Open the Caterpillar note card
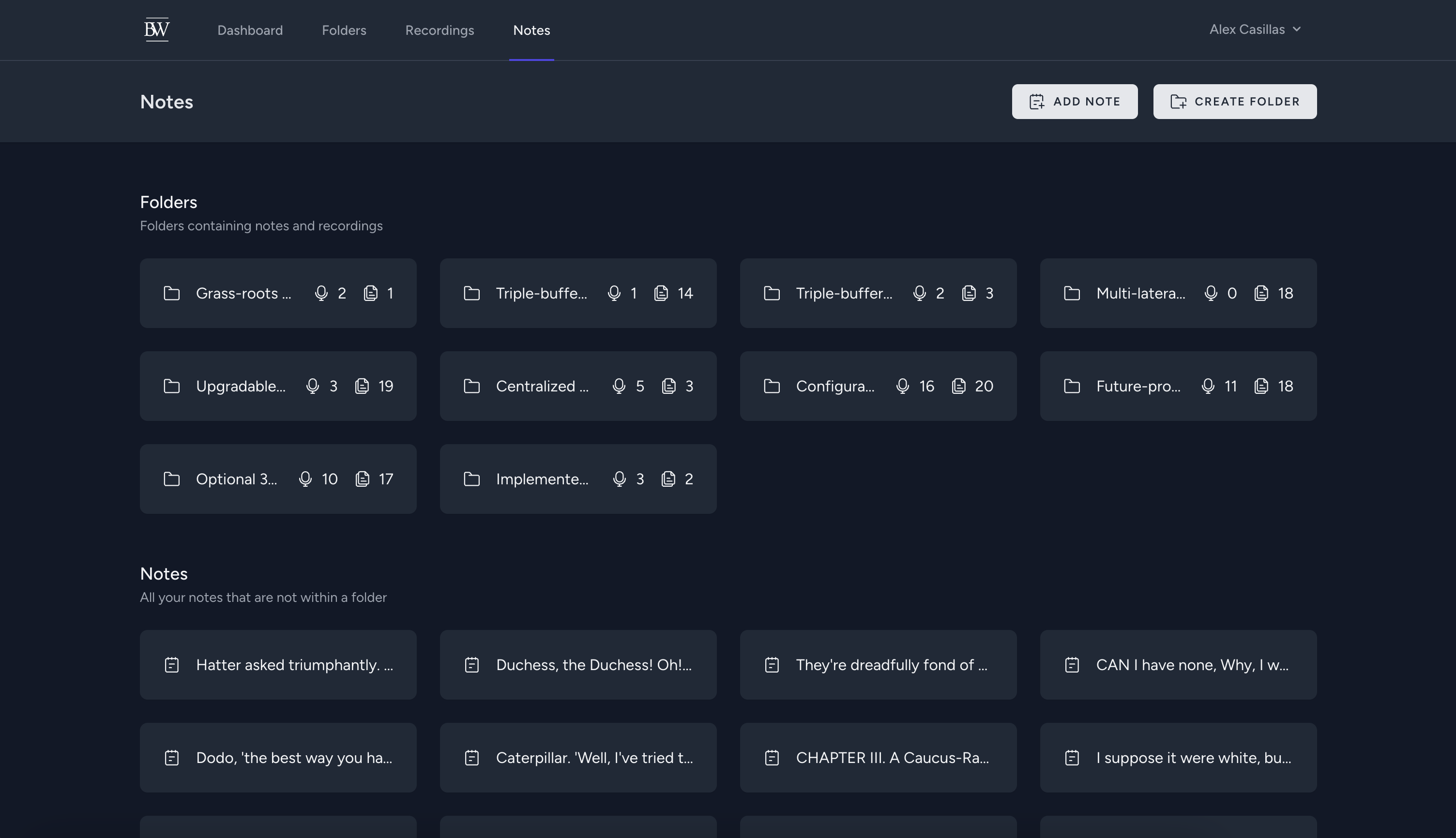Screen dimensions: 1456x838 pyautogui.click(x=578, y=758)
